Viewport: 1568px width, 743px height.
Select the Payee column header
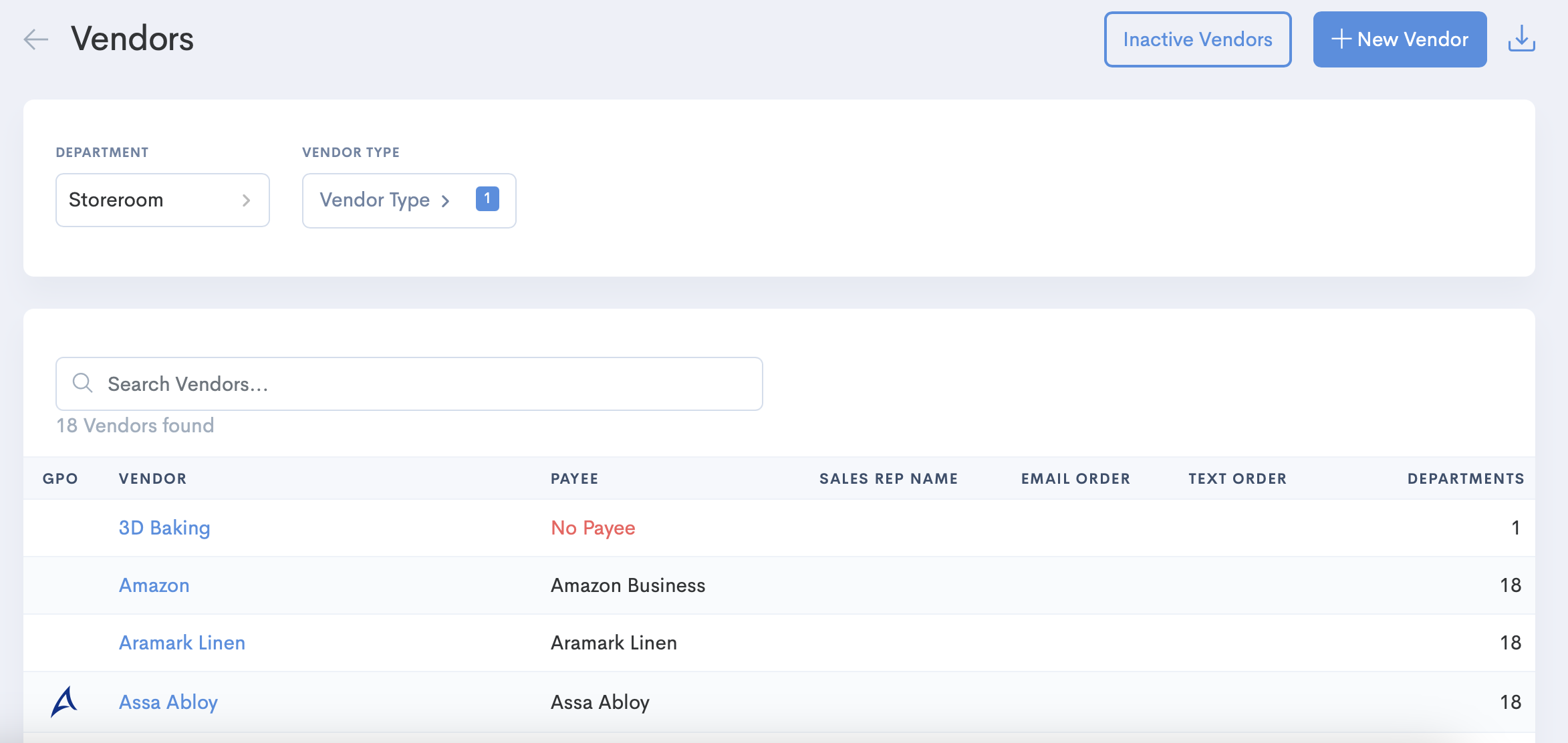tap(574, 478)
